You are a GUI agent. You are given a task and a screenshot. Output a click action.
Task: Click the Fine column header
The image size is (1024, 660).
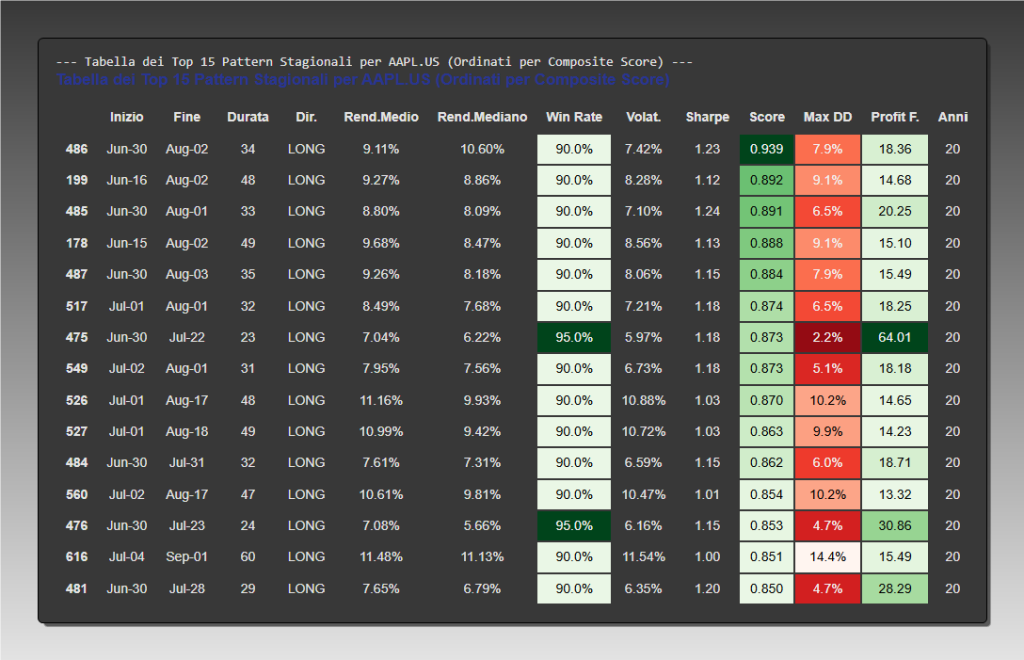(187, 117)
